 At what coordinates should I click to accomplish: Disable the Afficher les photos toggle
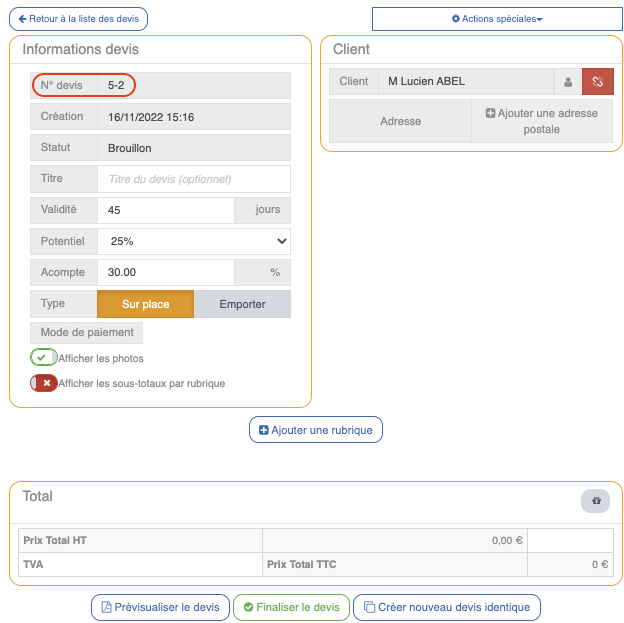coord(44,358)
